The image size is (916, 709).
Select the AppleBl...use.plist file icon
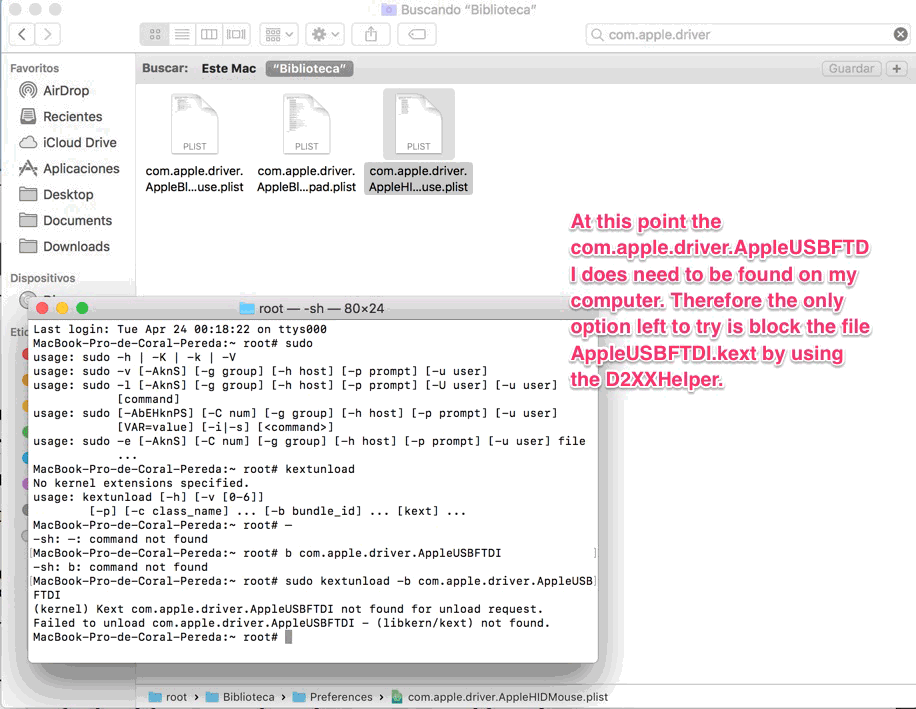(195, 124)
